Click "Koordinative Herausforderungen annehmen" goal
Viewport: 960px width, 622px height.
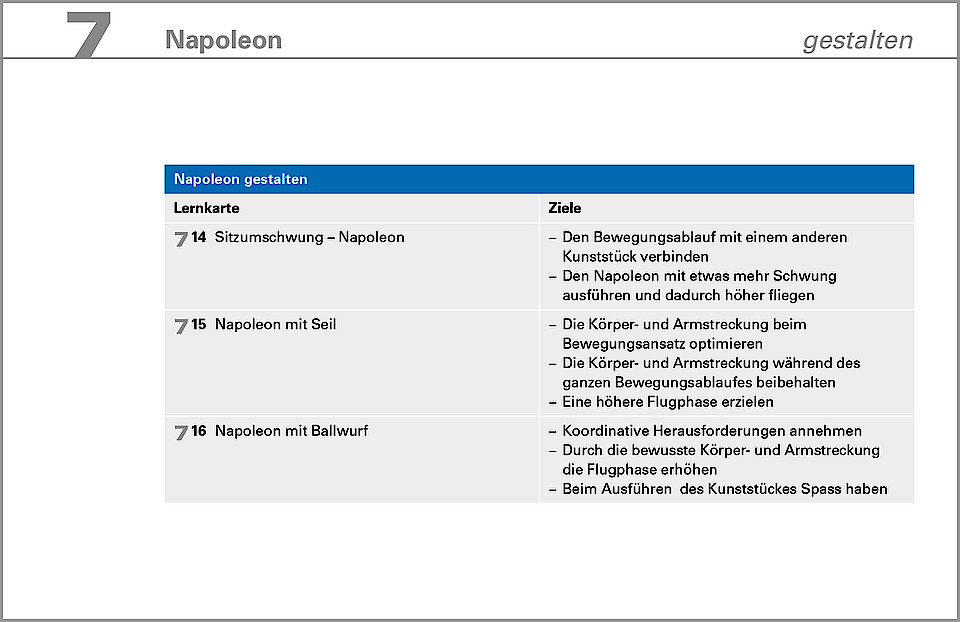[x=711, y=431]
